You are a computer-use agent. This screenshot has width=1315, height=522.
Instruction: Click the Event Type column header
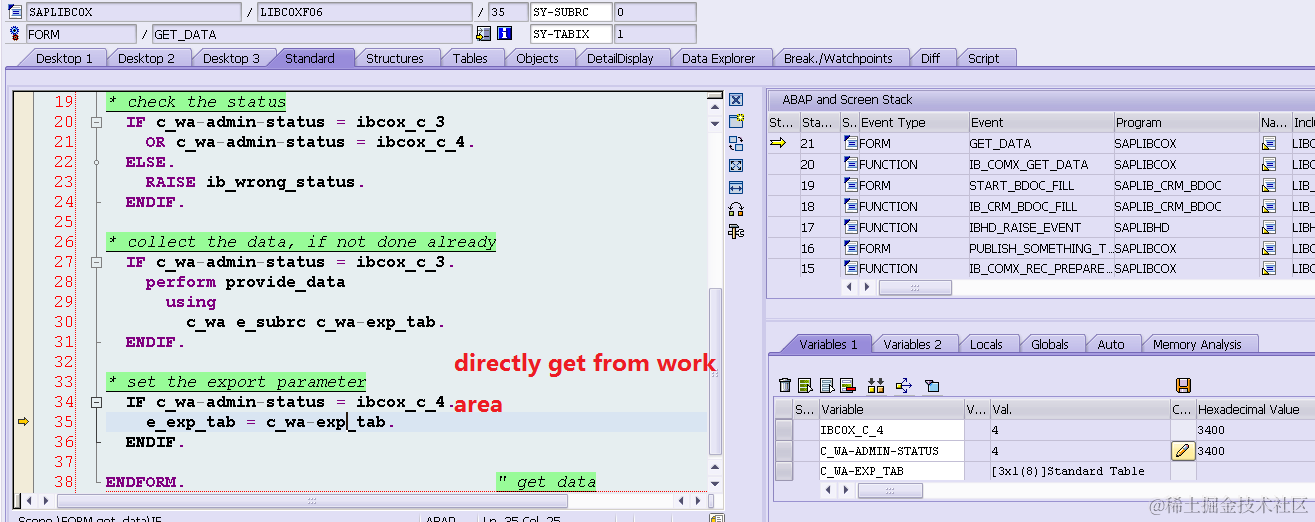pyautogui.click(x=913, y=123)
